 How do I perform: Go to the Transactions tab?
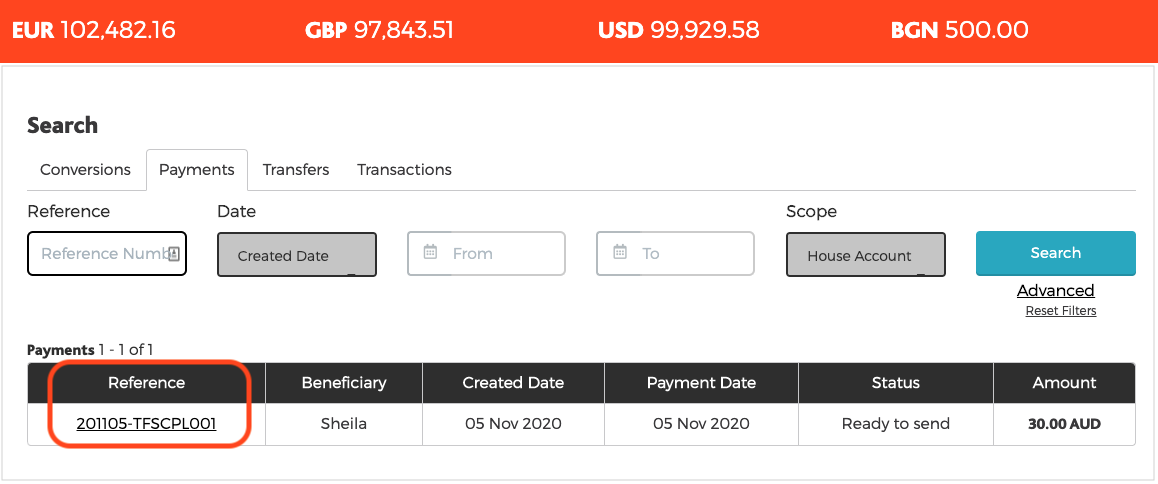tap(405, 169)
